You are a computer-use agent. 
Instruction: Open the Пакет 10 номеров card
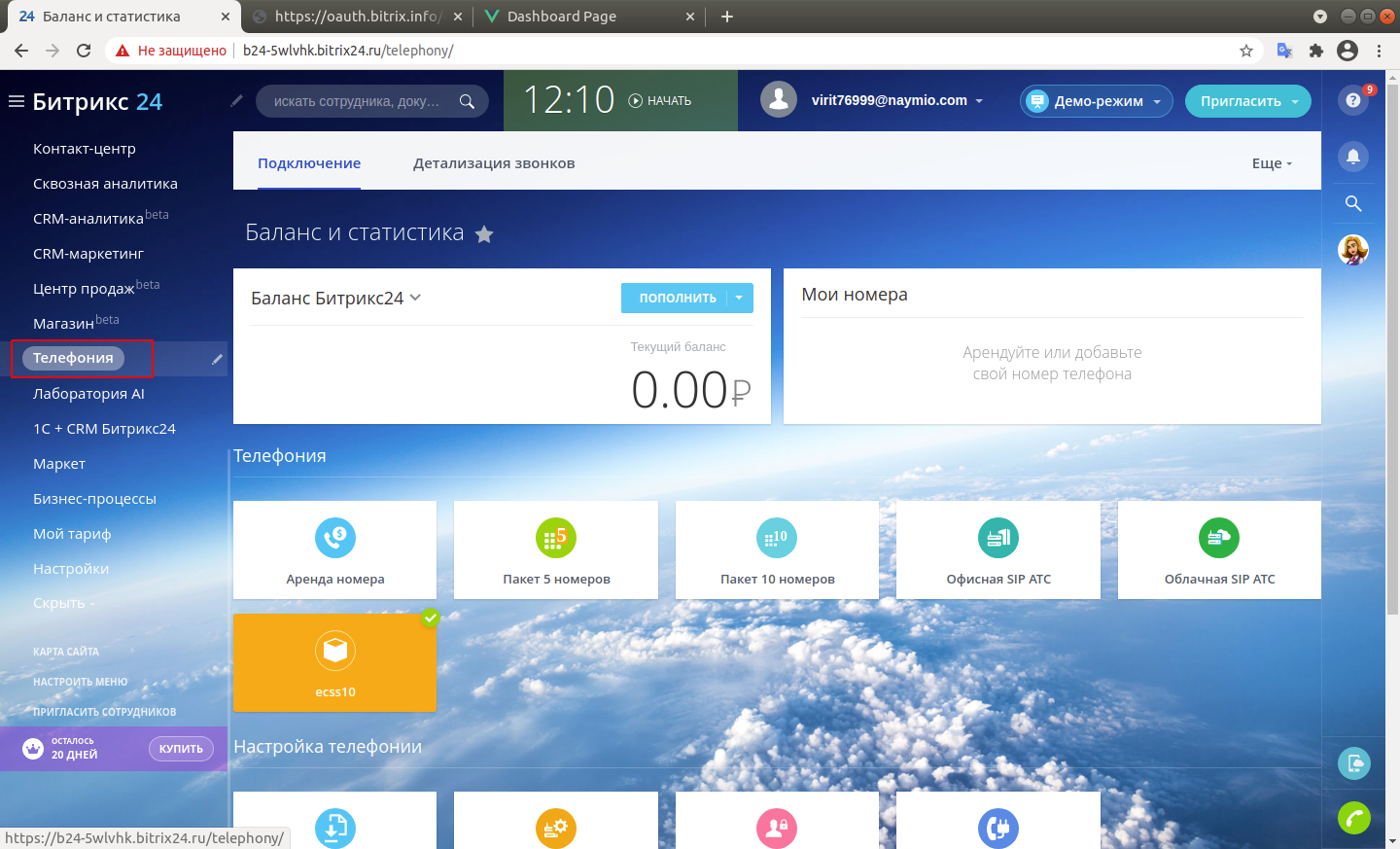[778, 549]
